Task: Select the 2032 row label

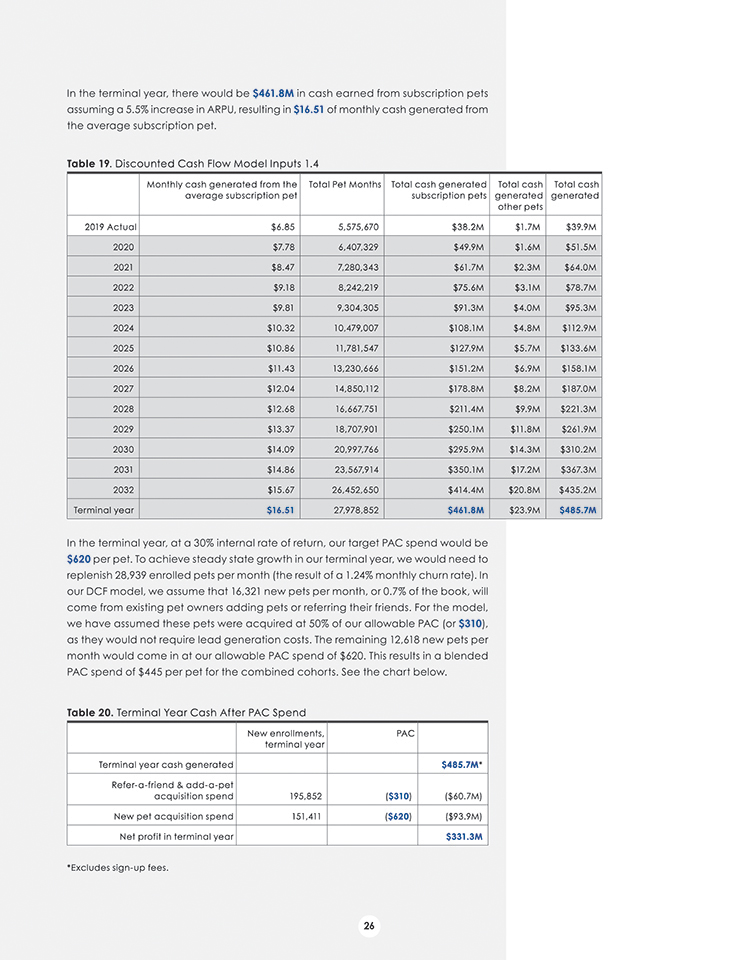Action: click(123, 490)
